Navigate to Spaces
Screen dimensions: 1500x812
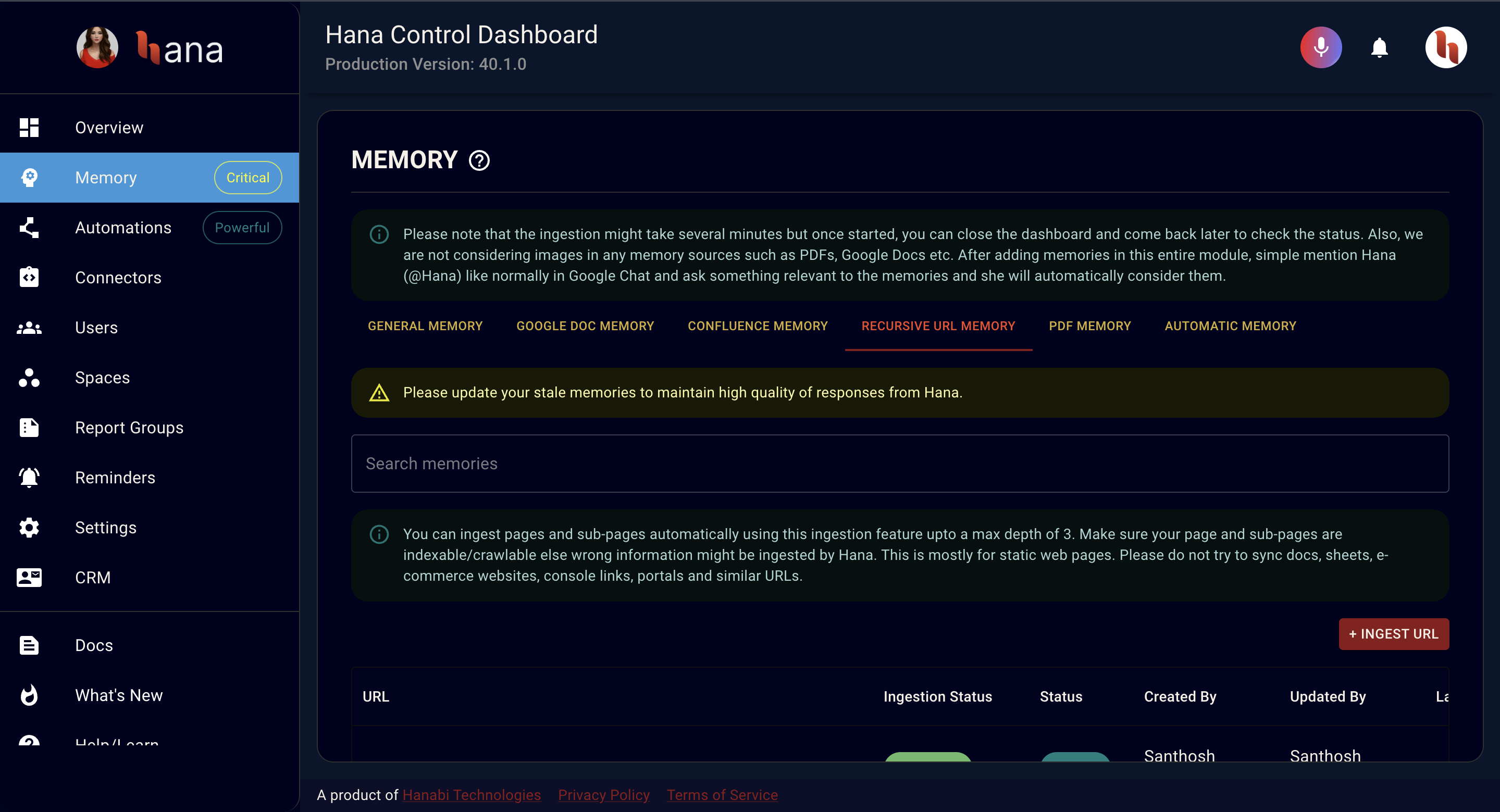[x=150, y=378]
